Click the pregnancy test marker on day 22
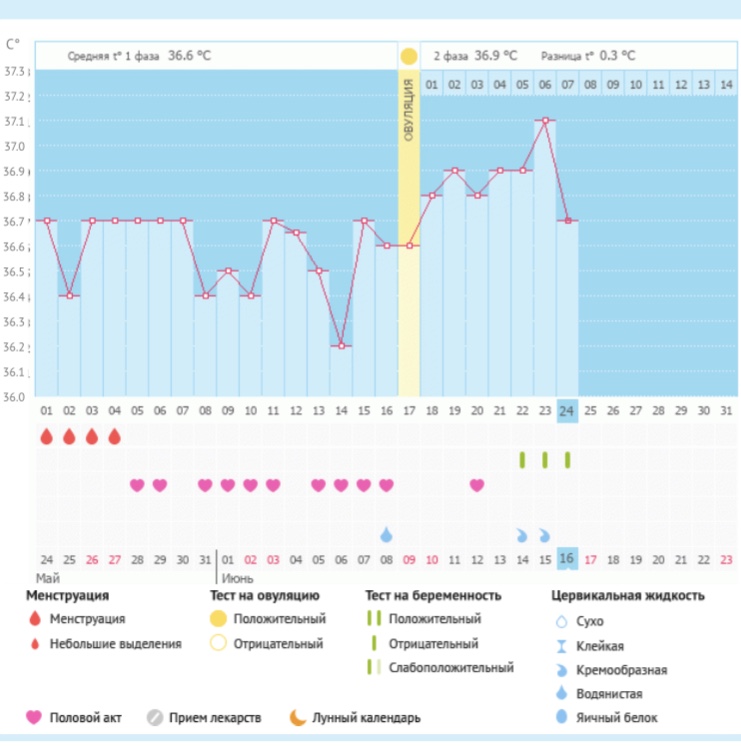The image size is (741, 746). (x=522, y=460)
